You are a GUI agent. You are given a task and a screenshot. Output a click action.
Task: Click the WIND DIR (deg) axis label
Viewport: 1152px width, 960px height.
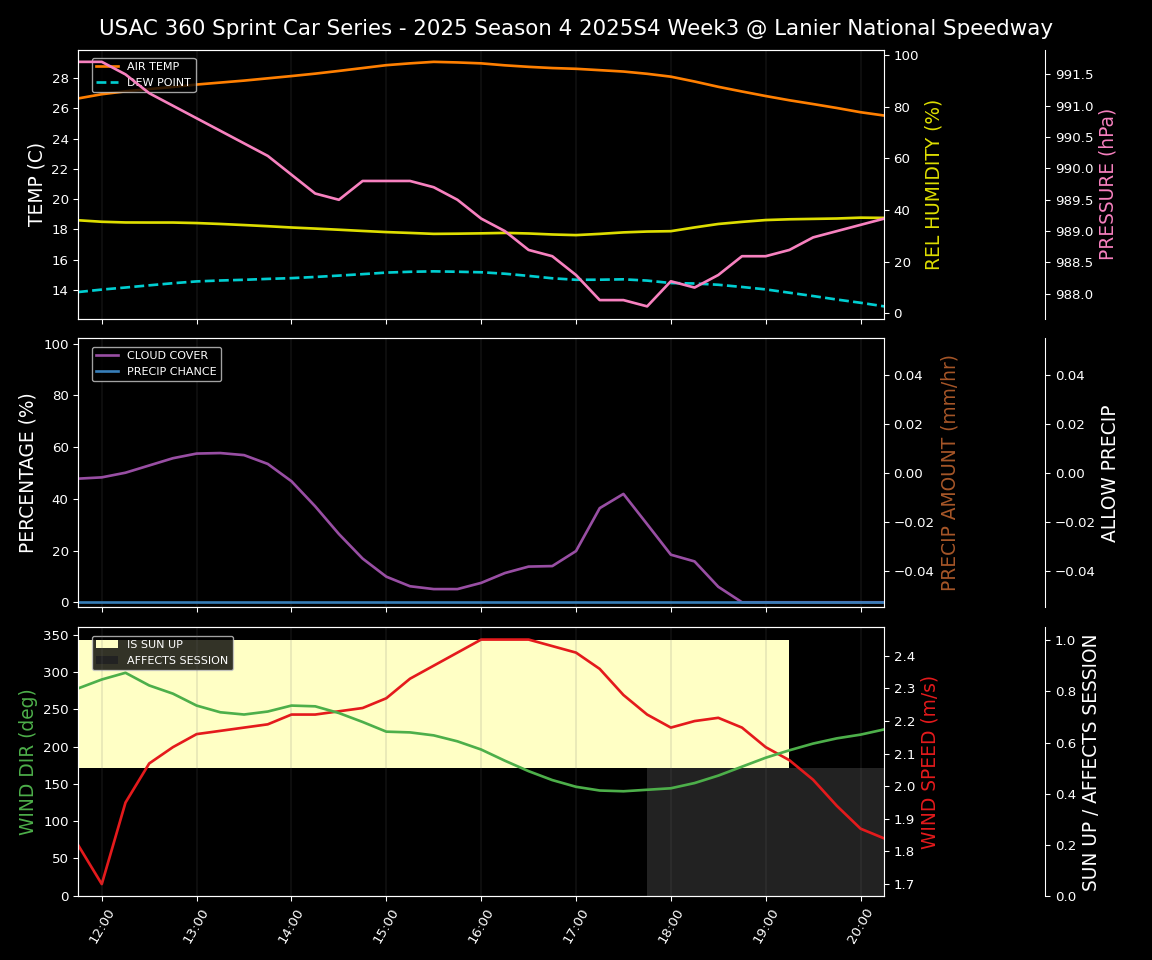[x=28, y=761]
